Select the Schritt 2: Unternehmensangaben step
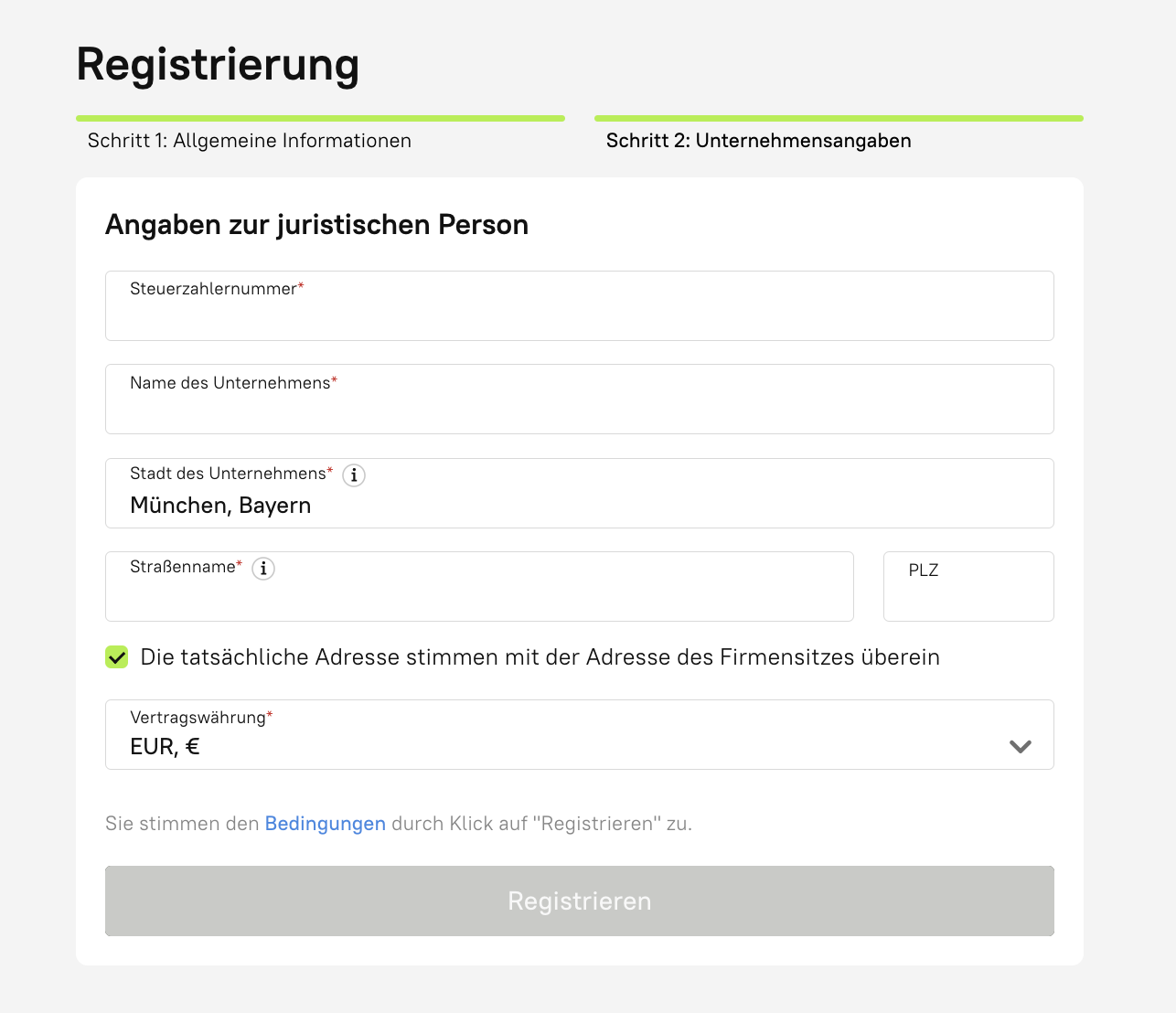The height and width of the screenshot is (1013, 1176). click(758, 141)
